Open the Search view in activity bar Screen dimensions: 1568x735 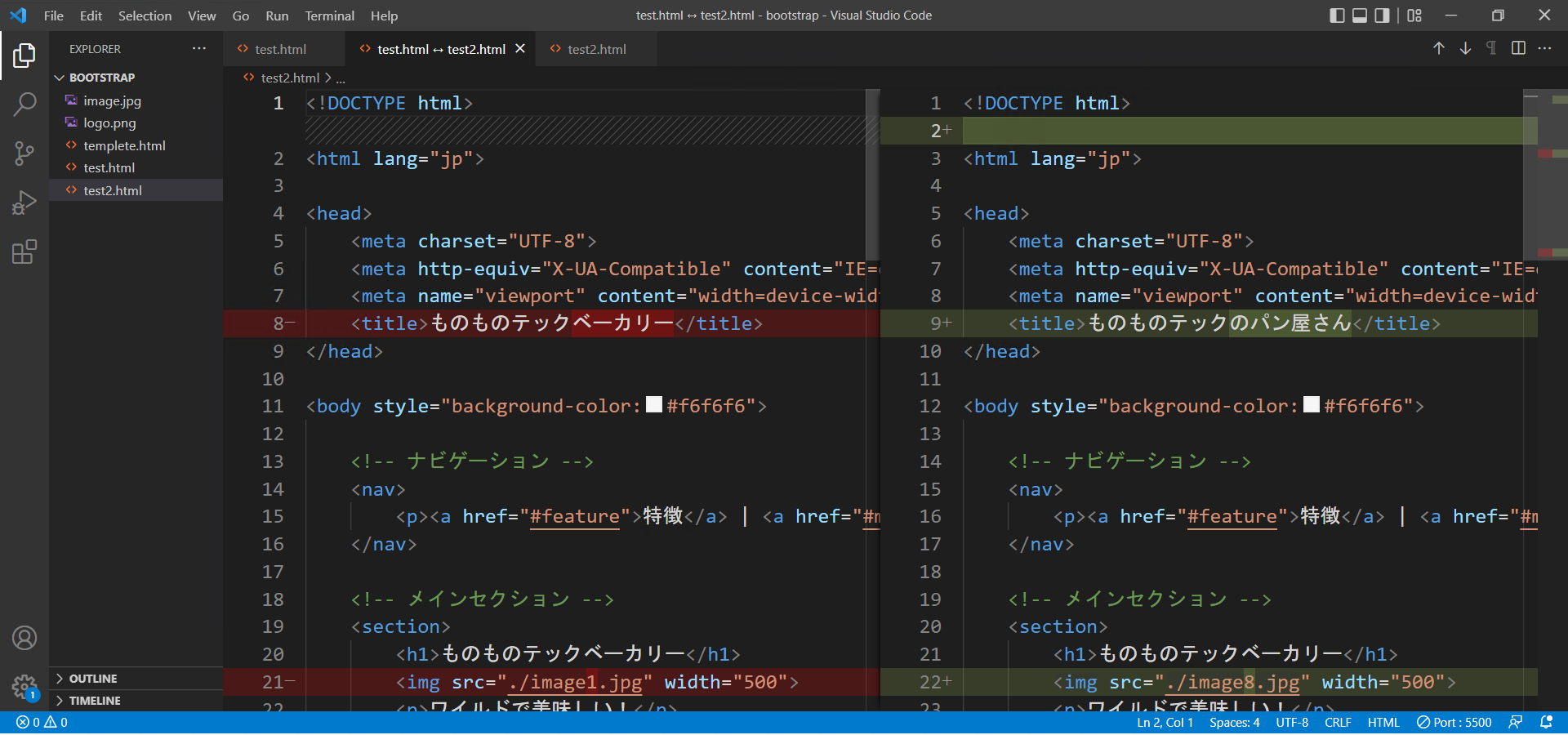(24, 104)
